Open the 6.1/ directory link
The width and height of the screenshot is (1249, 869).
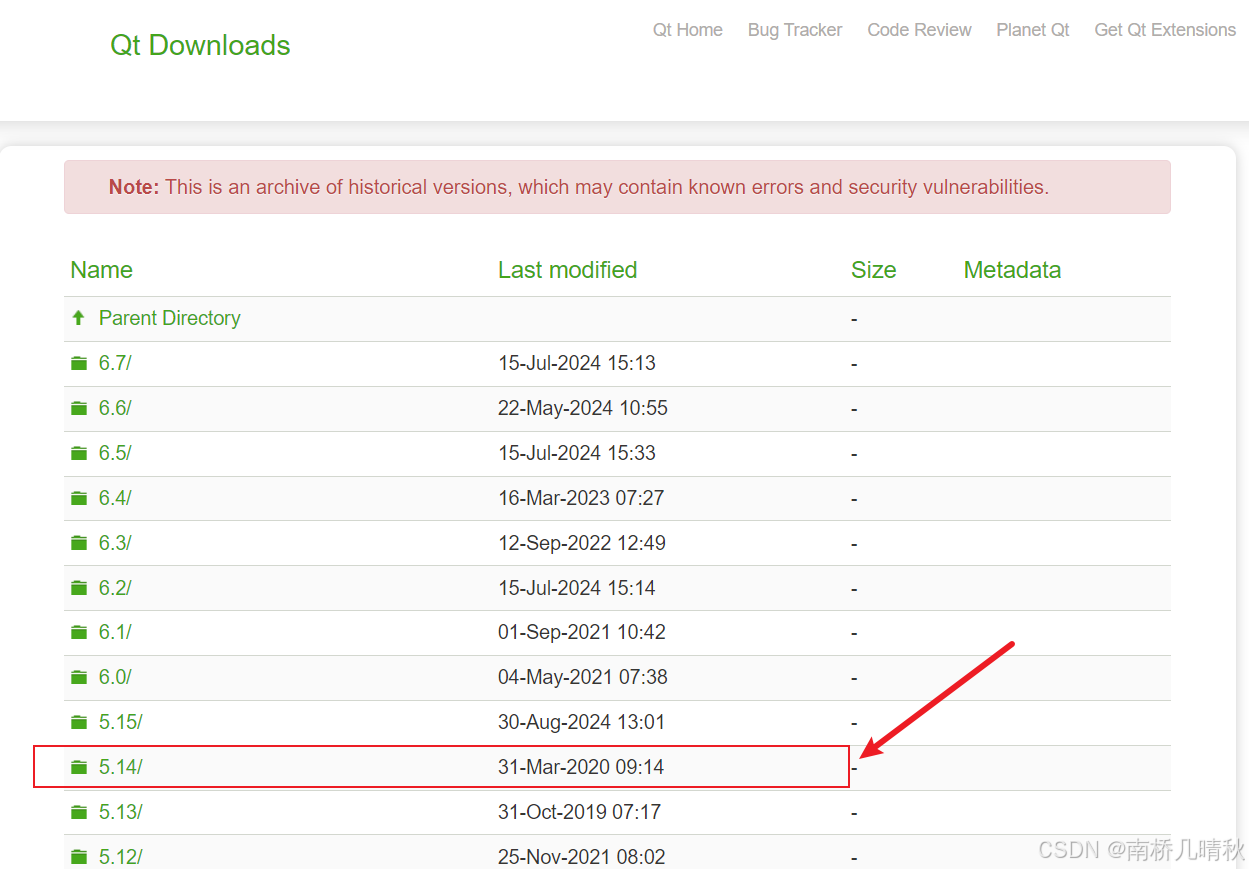coord(115,632)
